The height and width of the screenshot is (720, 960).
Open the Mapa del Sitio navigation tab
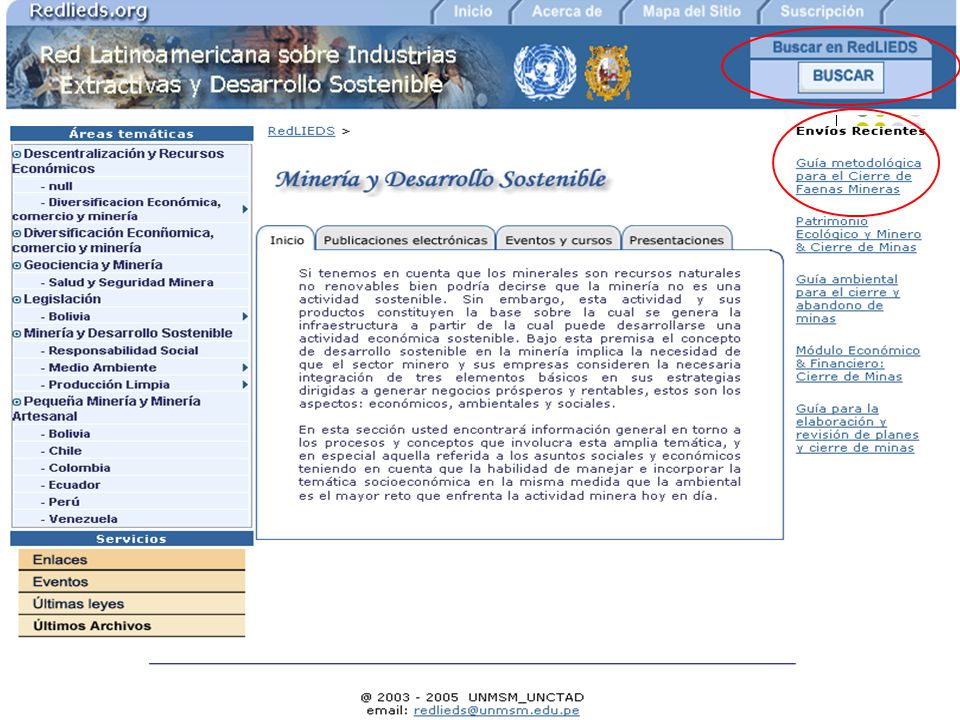(692, 12)
